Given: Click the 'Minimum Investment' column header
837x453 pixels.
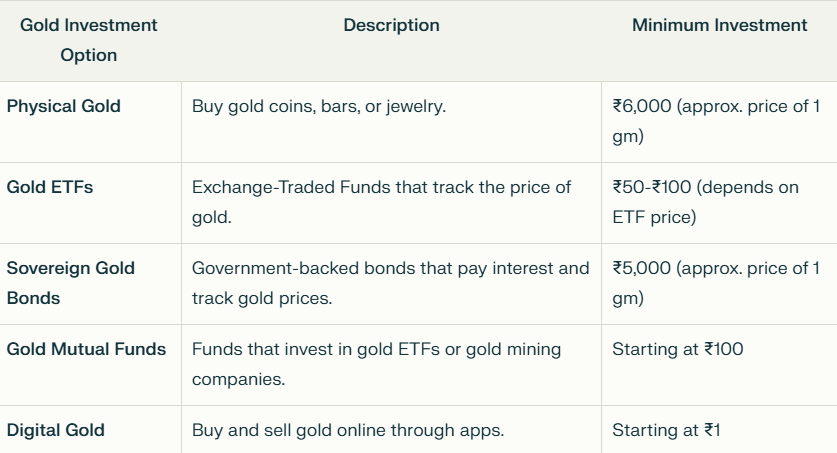Looking at the screenshot, I should pos(720,25).
